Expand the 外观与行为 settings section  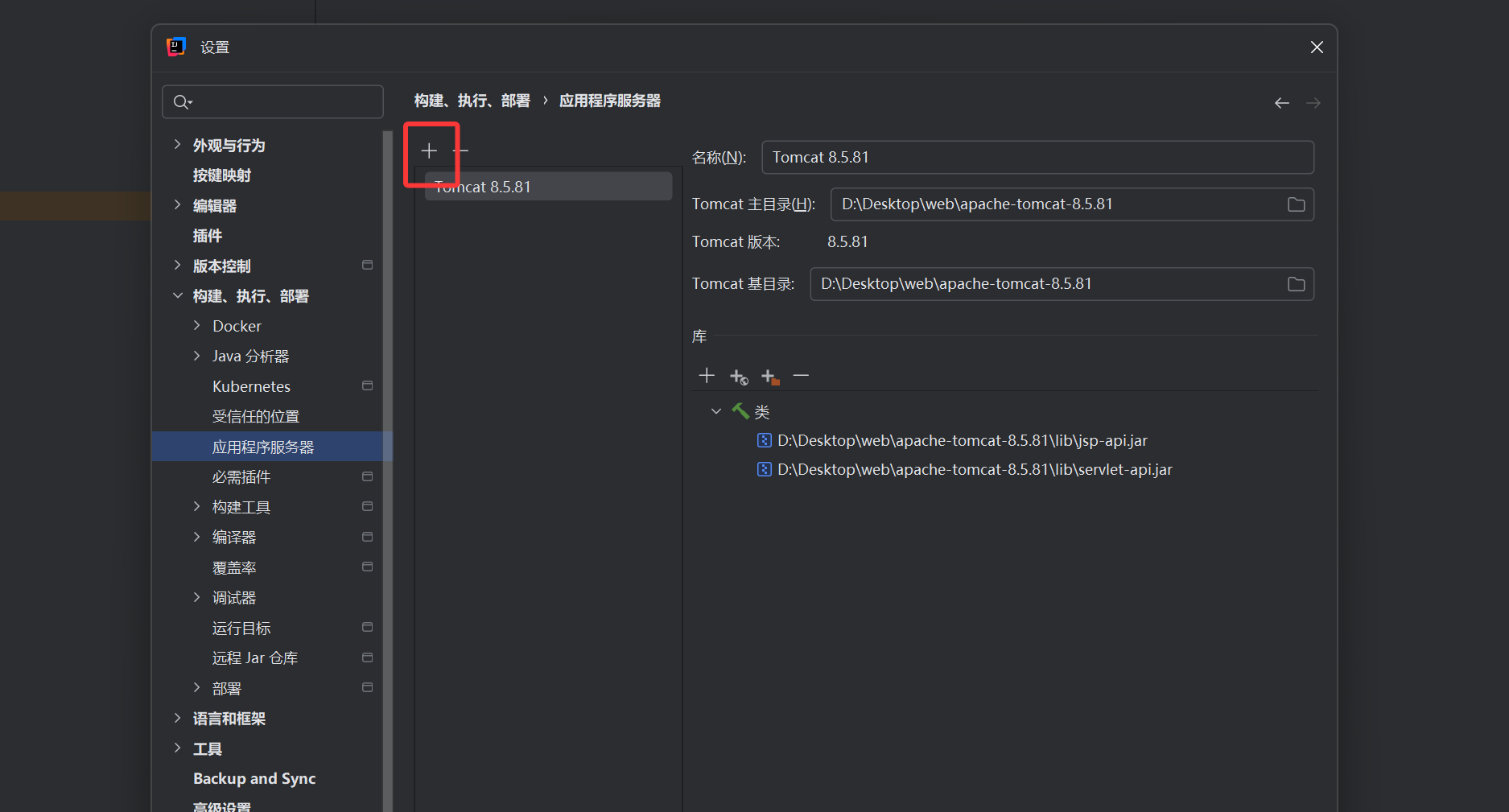[x=178, y=145]
